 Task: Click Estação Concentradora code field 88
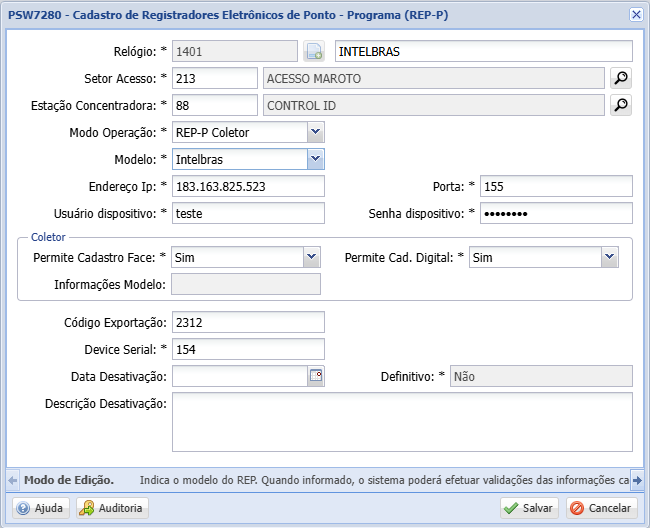pyautogui.click(x=215, y=105)
